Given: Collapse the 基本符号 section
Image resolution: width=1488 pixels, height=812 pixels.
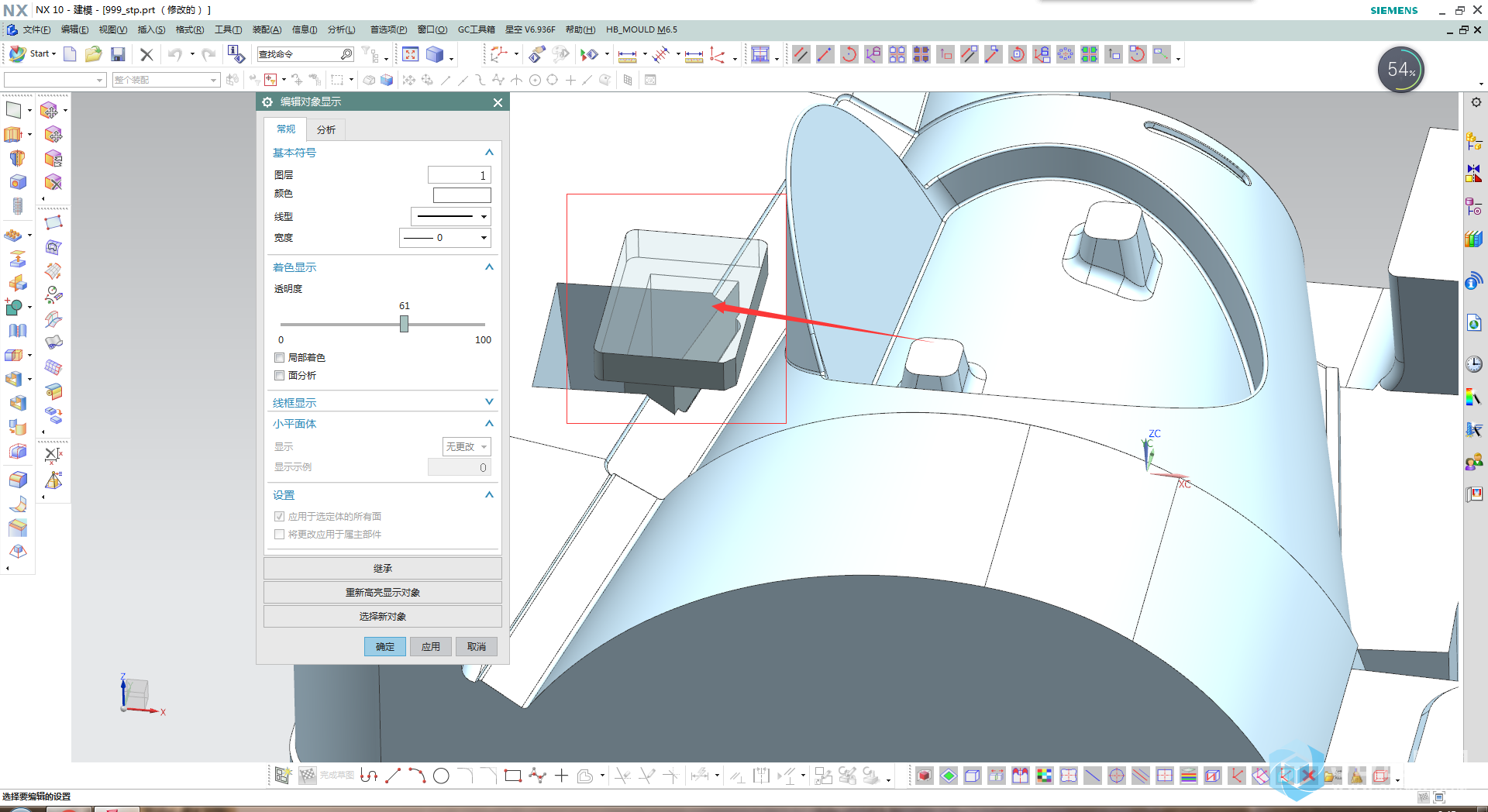Looking at the screenshot, I should (489, 153).
